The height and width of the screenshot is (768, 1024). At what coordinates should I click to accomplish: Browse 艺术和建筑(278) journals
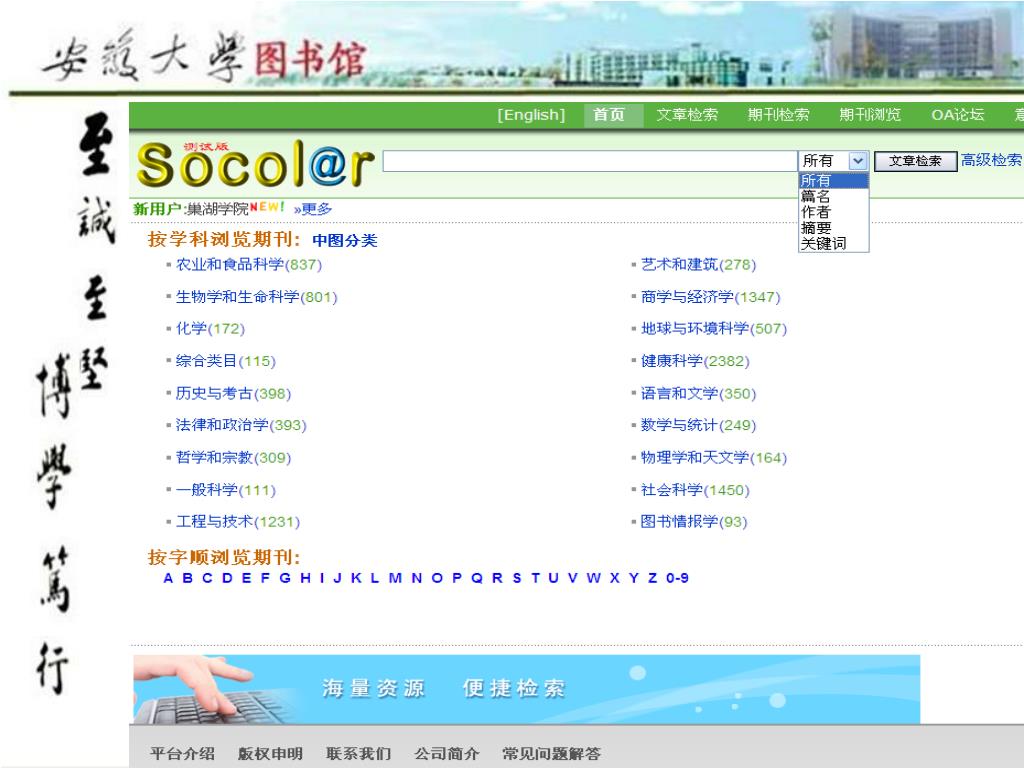(698, 264)
